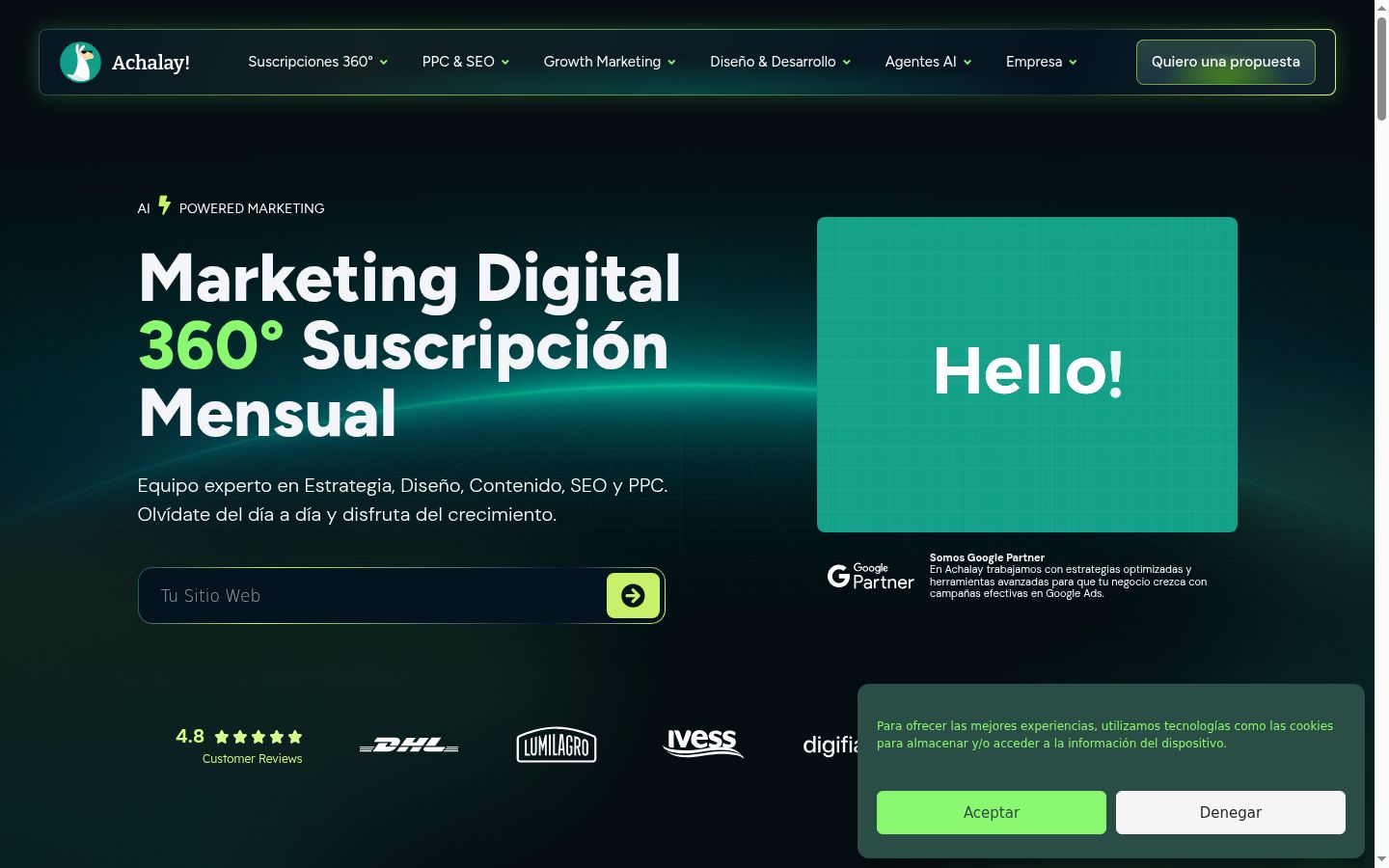The width and height of the screenshot is (1389, 868).
Task: Expand the chevron beside PPC & SEO
Action: 504,62
